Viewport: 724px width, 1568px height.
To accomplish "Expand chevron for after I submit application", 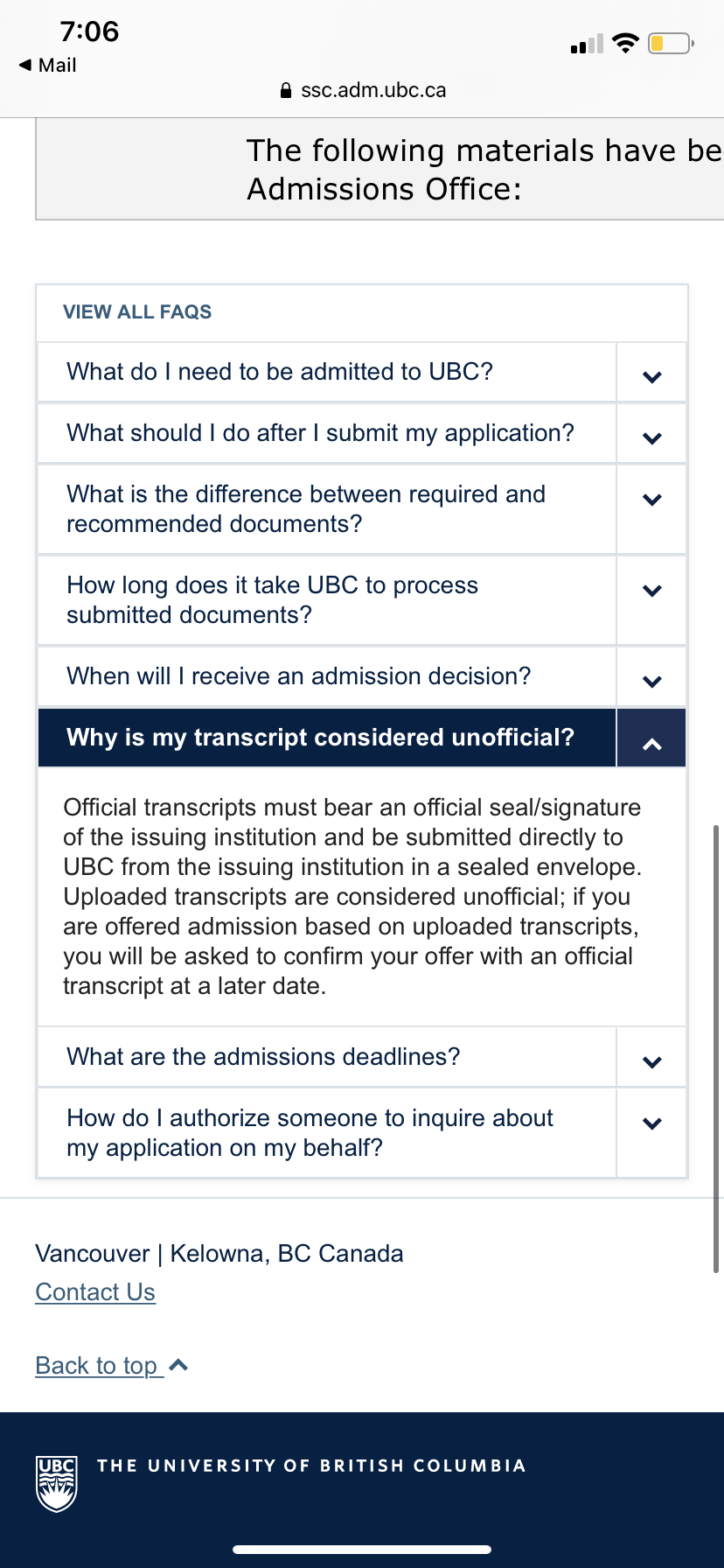I will pos(651,434).
